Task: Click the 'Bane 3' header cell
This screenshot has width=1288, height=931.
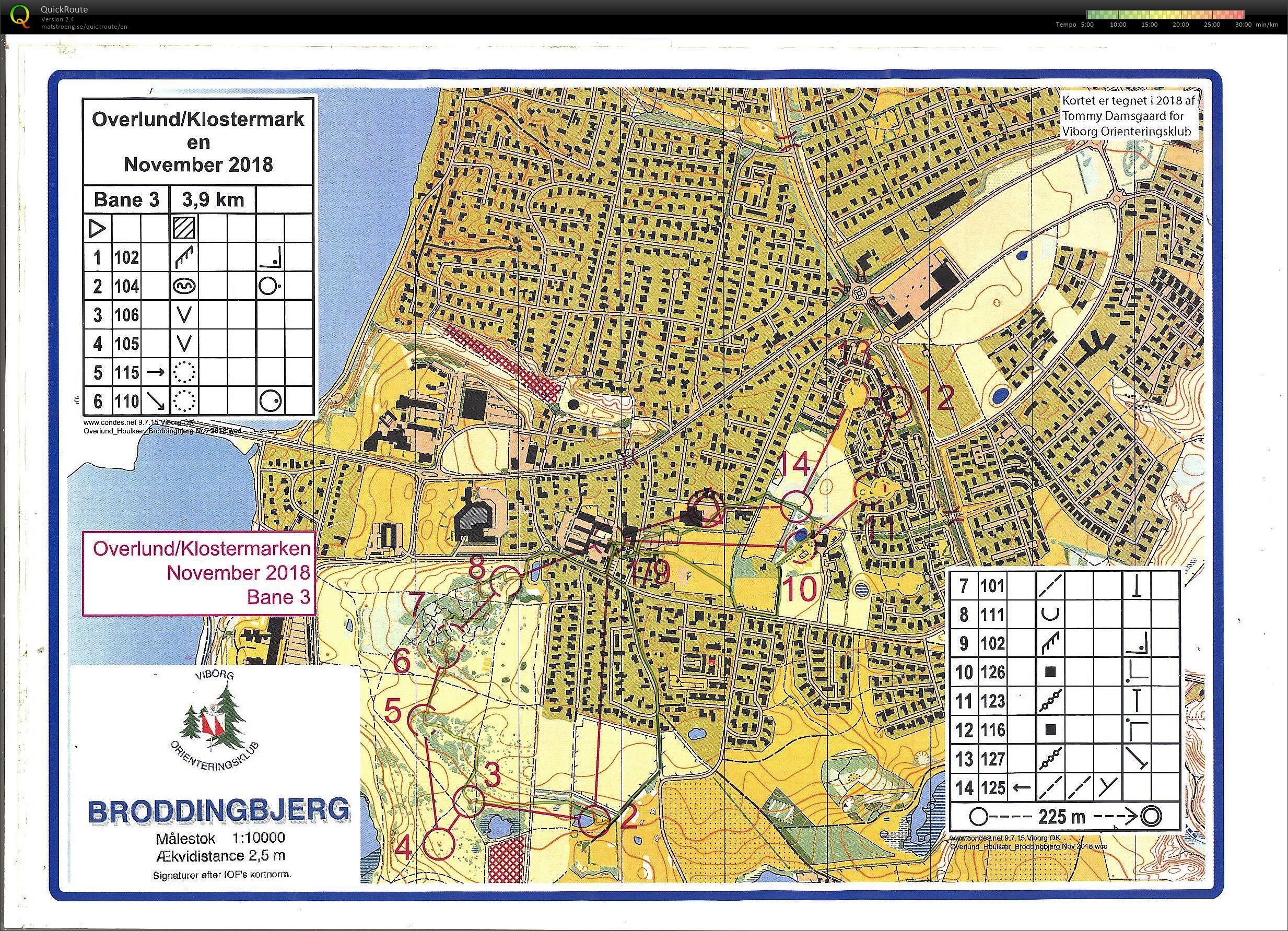Action: [x=126, y=200]
